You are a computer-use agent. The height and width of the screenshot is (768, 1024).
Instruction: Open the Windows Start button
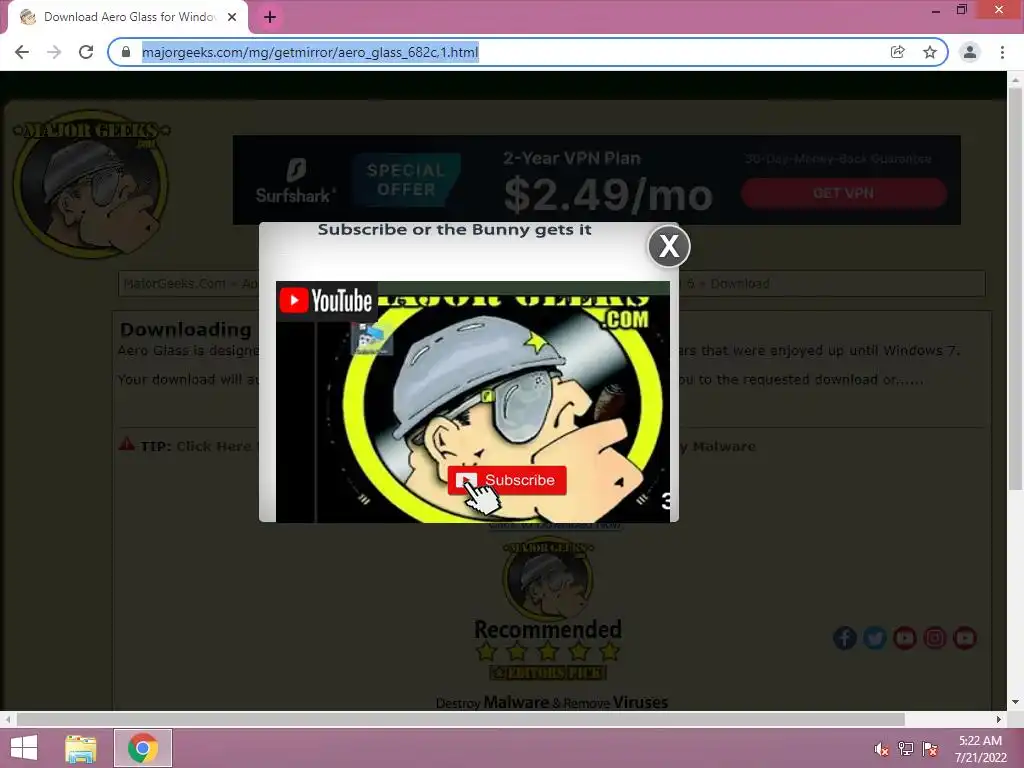pos(24,748)
